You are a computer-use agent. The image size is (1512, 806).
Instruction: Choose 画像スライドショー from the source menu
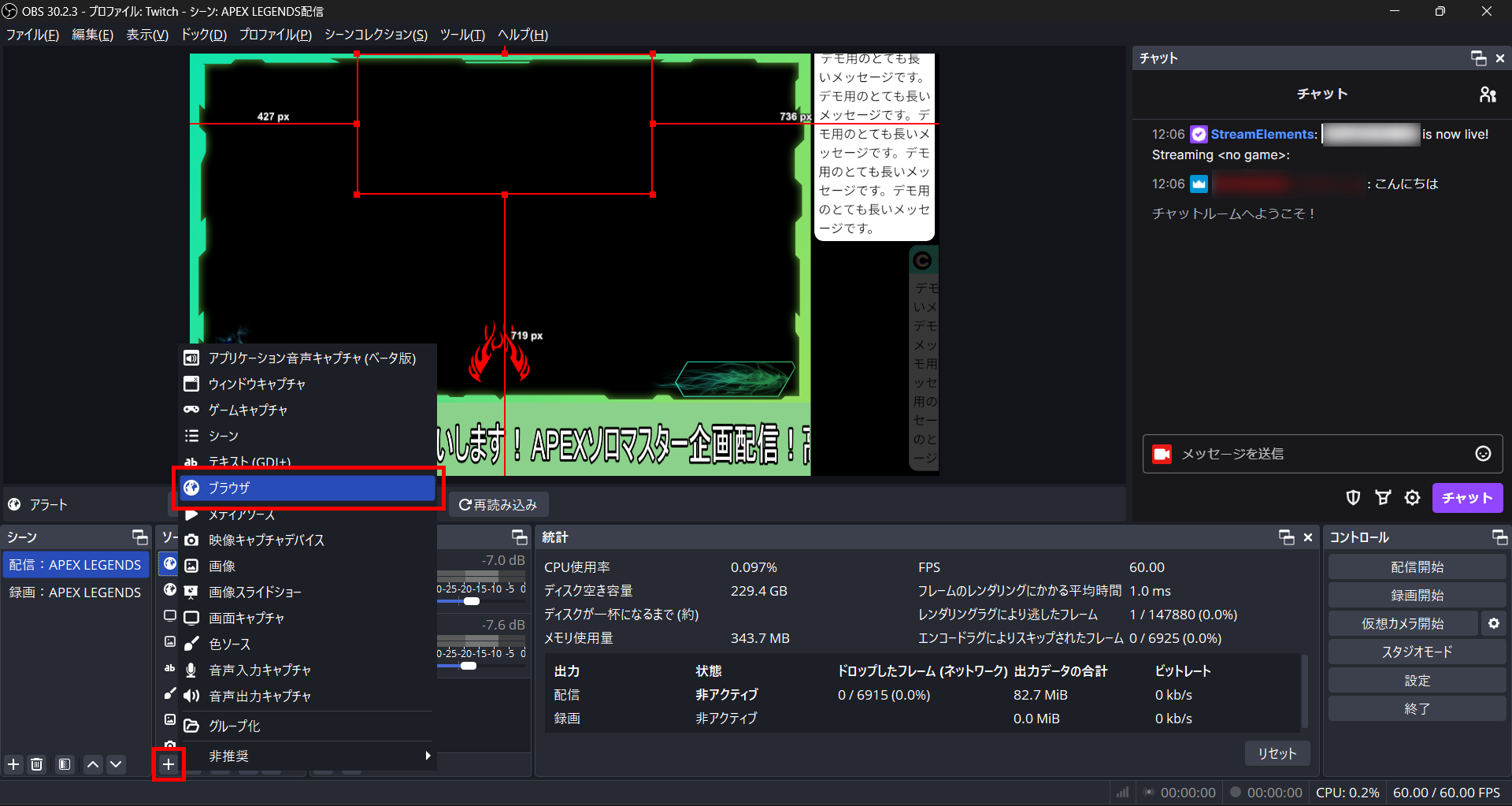[x=307, y=592]
